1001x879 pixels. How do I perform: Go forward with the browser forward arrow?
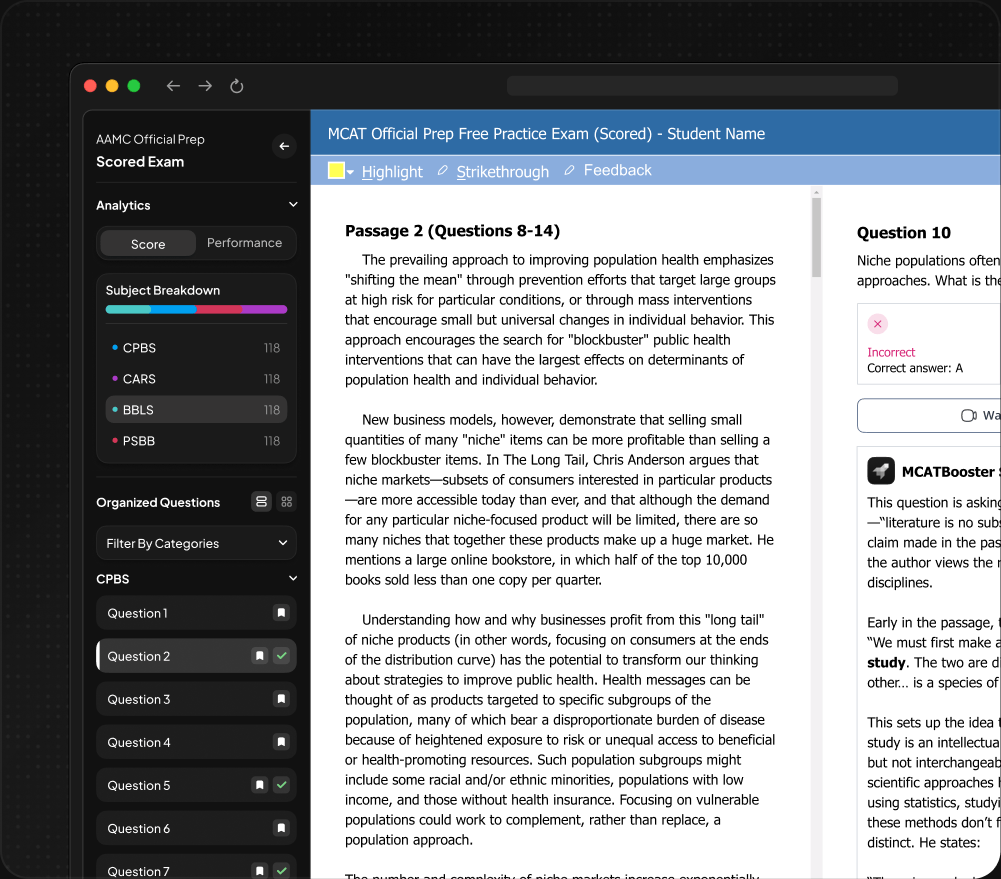click(205, 86)
